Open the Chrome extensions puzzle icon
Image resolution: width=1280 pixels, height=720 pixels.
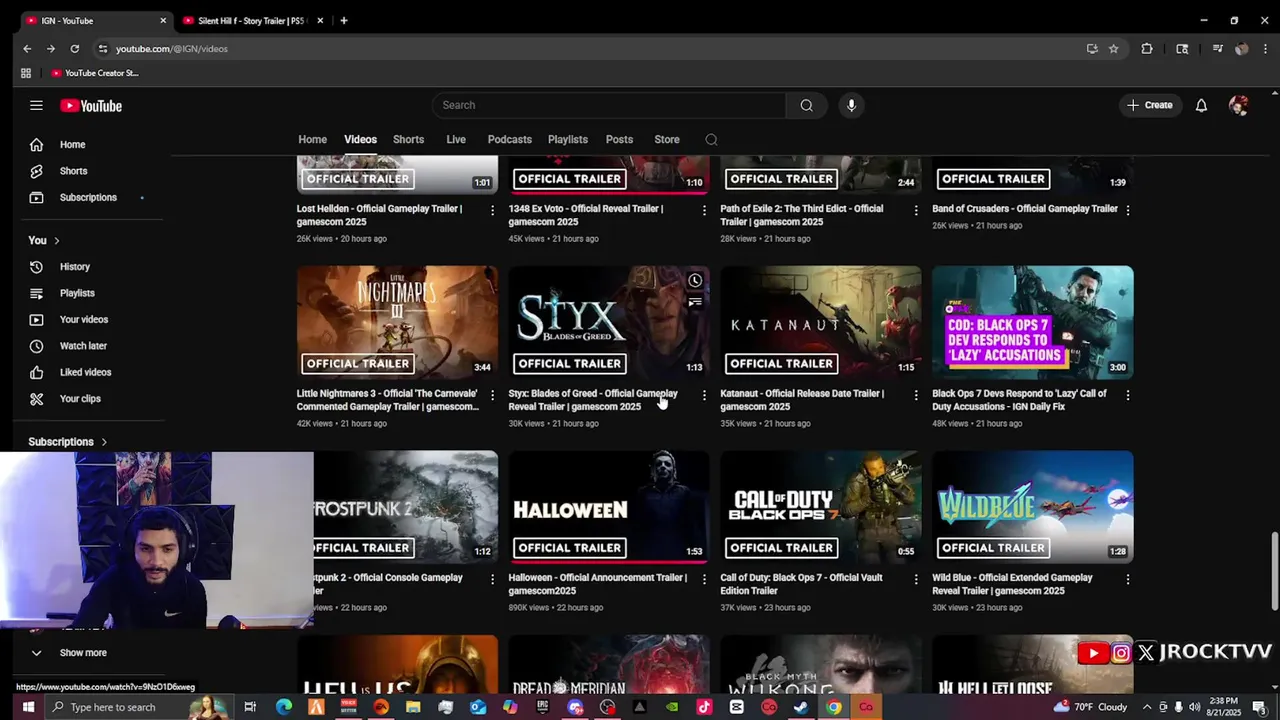1147,48
